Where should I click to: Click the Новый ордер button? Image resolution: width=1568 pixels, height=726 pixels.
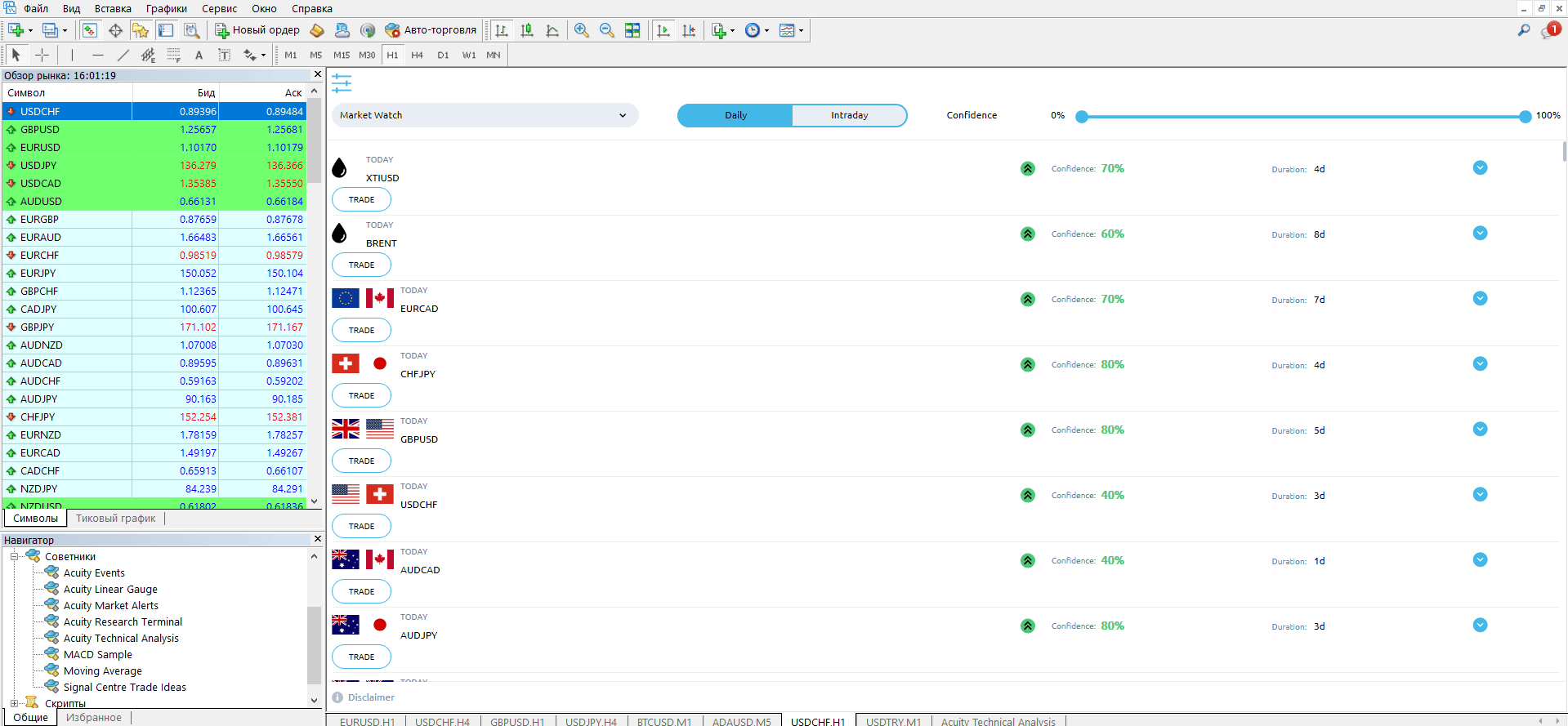point(257,30)
